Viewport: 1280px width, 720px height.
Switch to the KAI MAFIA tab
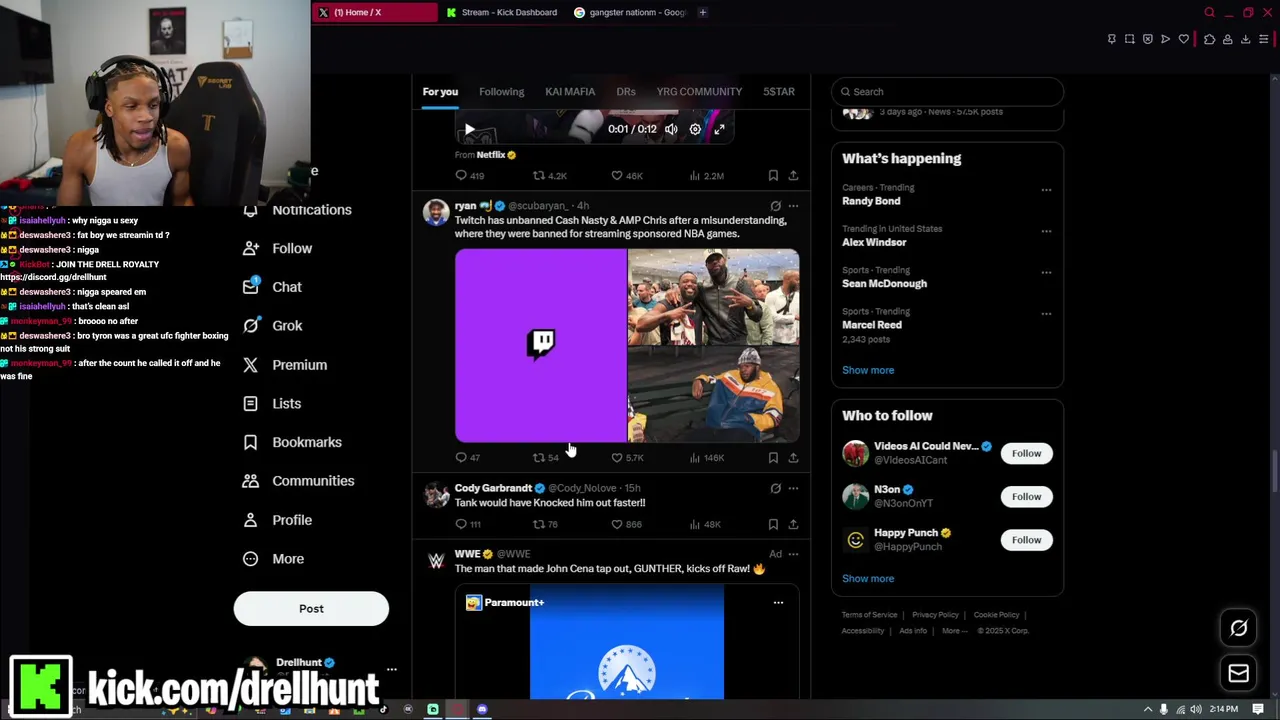(x=570, y=91)
